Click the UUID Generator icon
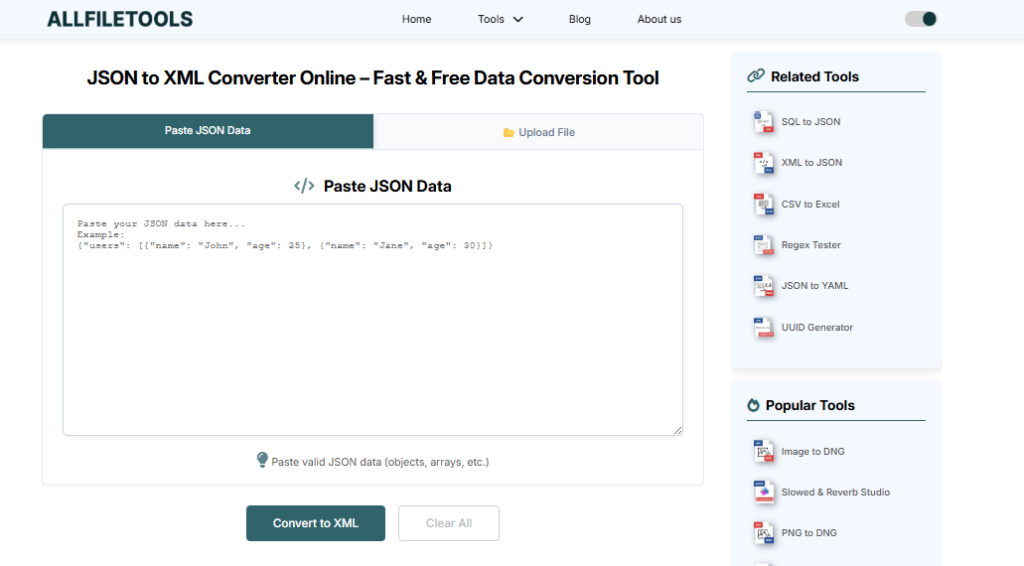The image size is (1024, 566). click(764, 327)
